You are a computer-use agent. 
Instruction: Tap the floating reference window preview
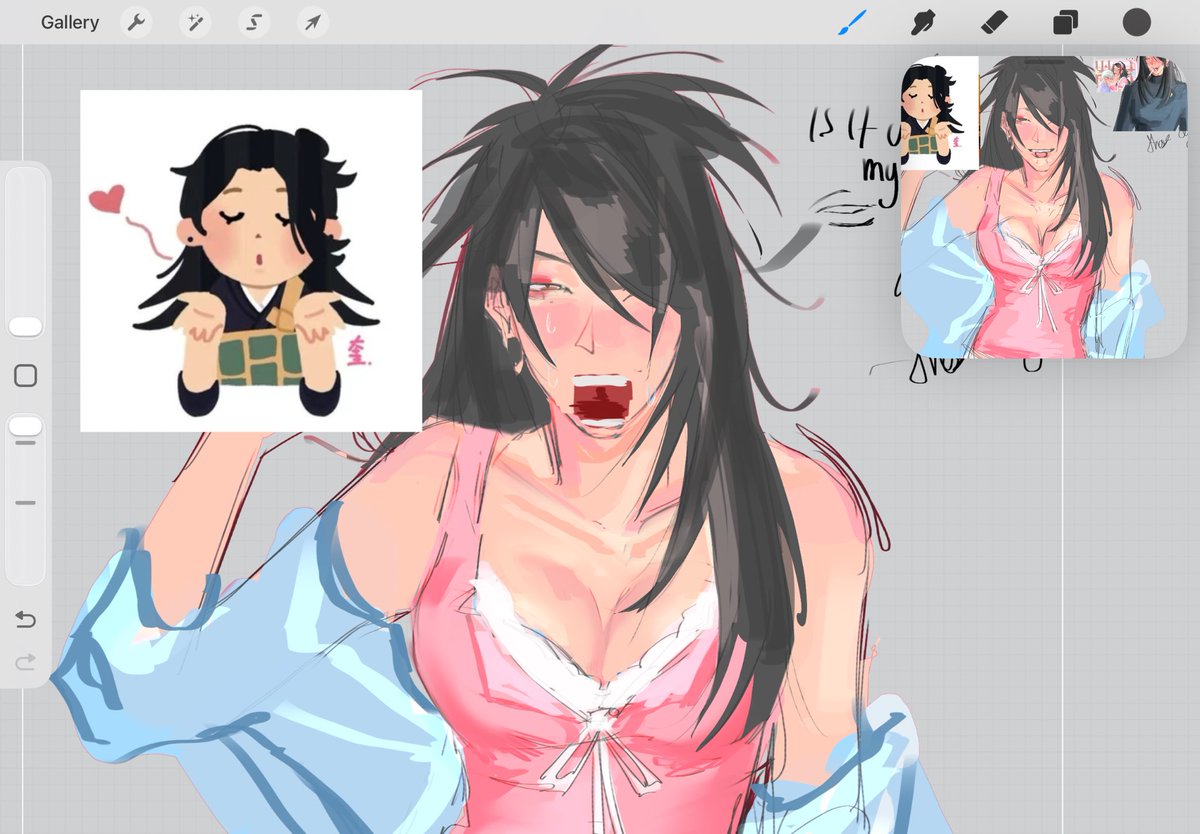click(x=1044, y=207)
